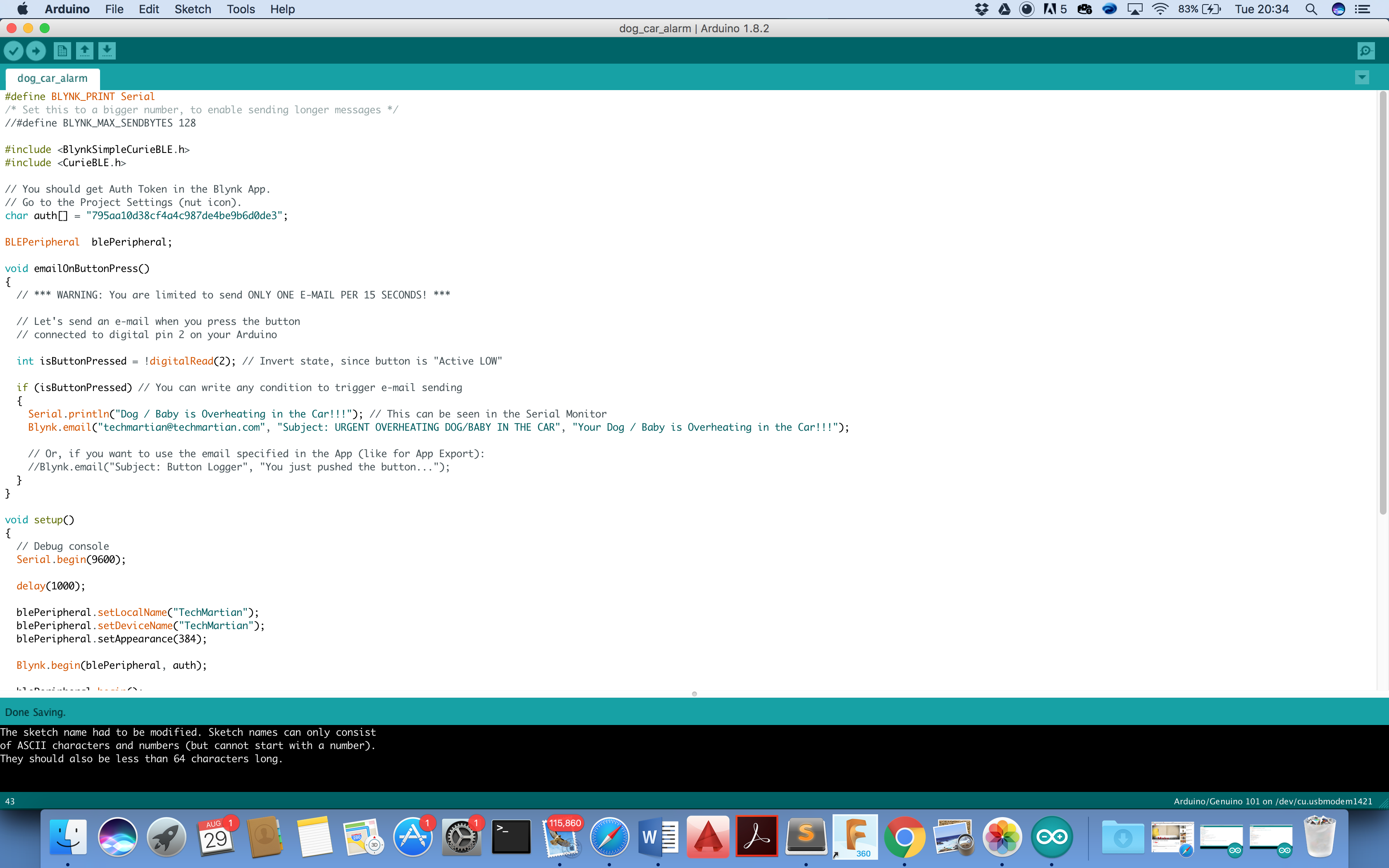Open Launchpad rocket icon
1389x868 pixels.
point(167,837)
